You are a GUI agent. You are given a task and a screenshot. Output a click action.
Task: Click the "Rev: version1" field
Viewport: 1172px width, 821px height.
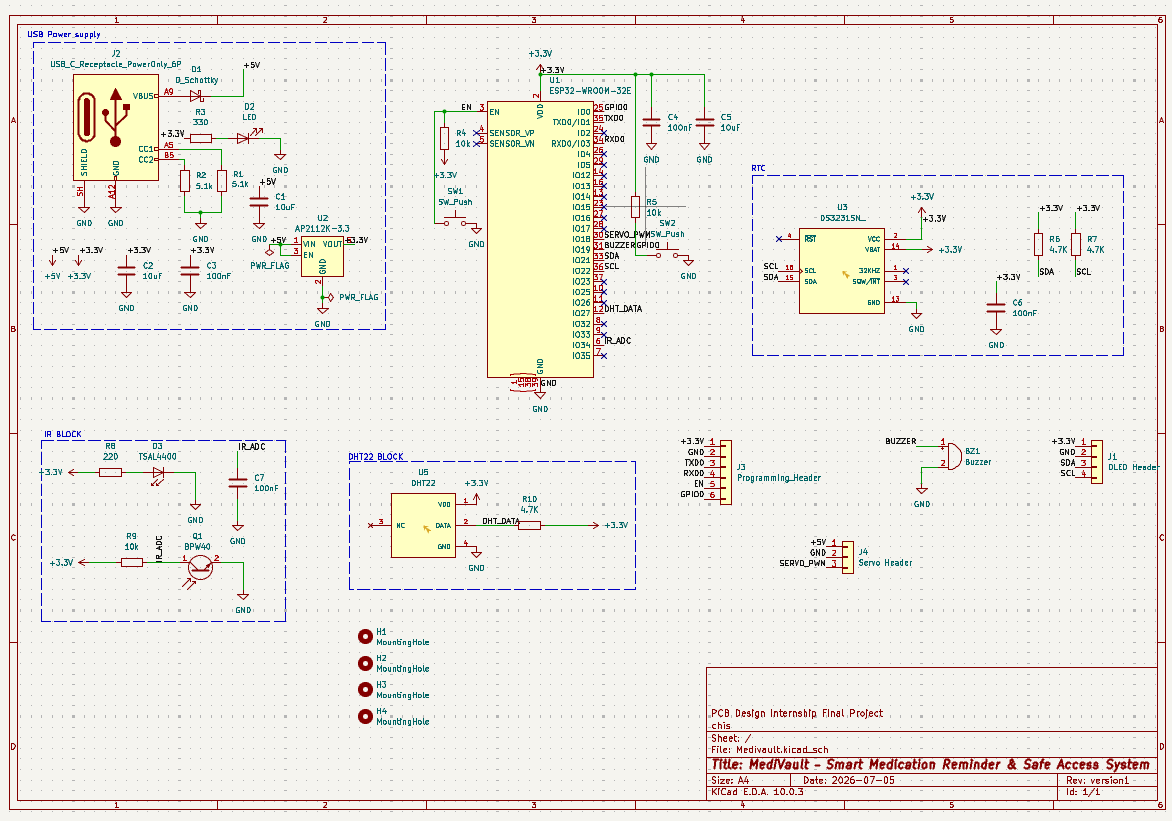coord(1097,780)
